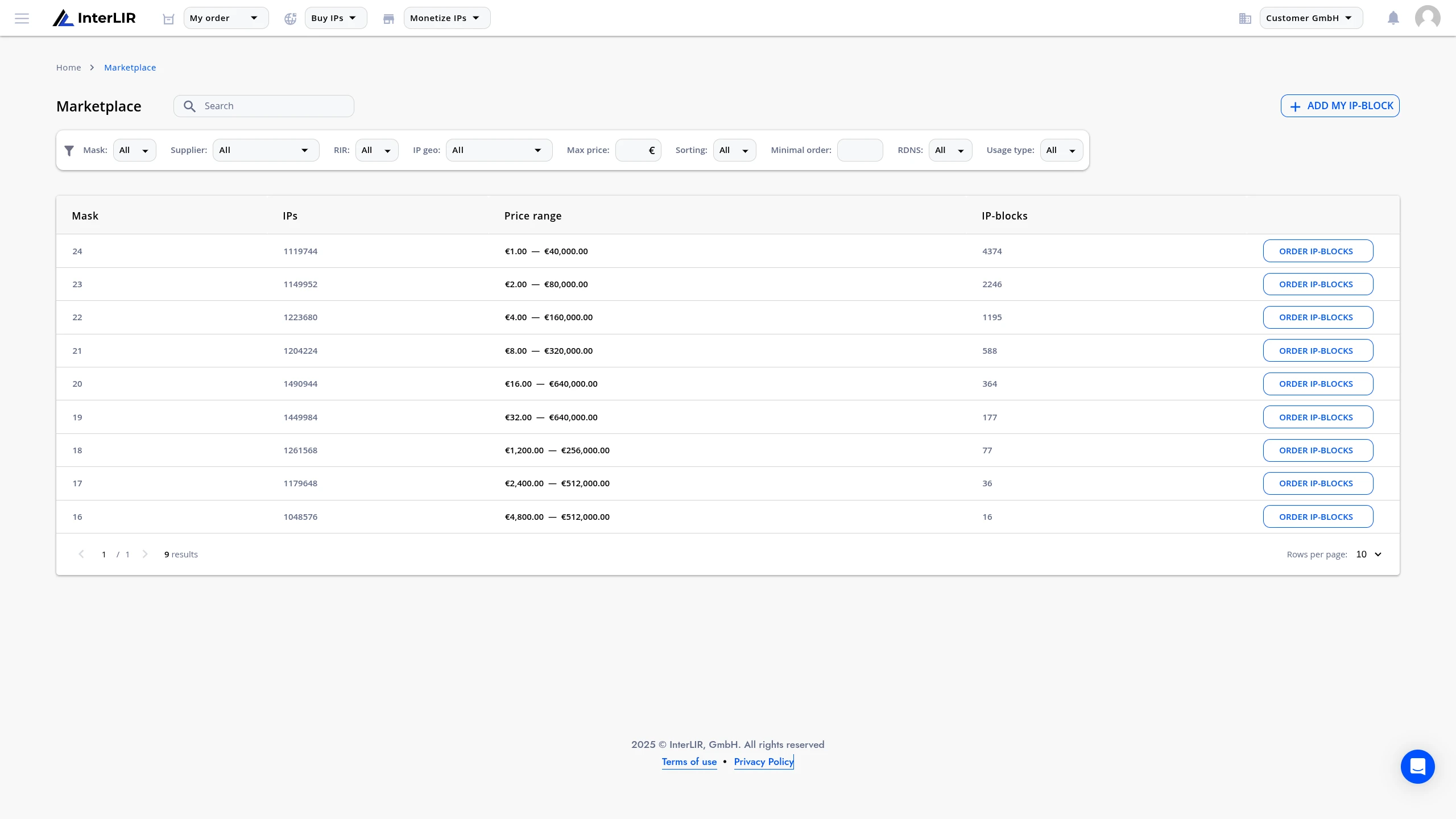Expand the Mask filter dropdown

135,150
